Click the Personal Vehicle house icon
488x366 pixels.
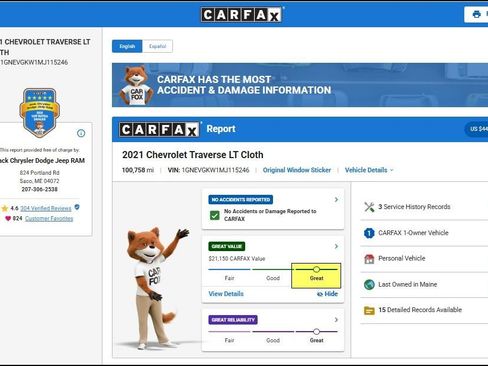(x=369, y=259)
